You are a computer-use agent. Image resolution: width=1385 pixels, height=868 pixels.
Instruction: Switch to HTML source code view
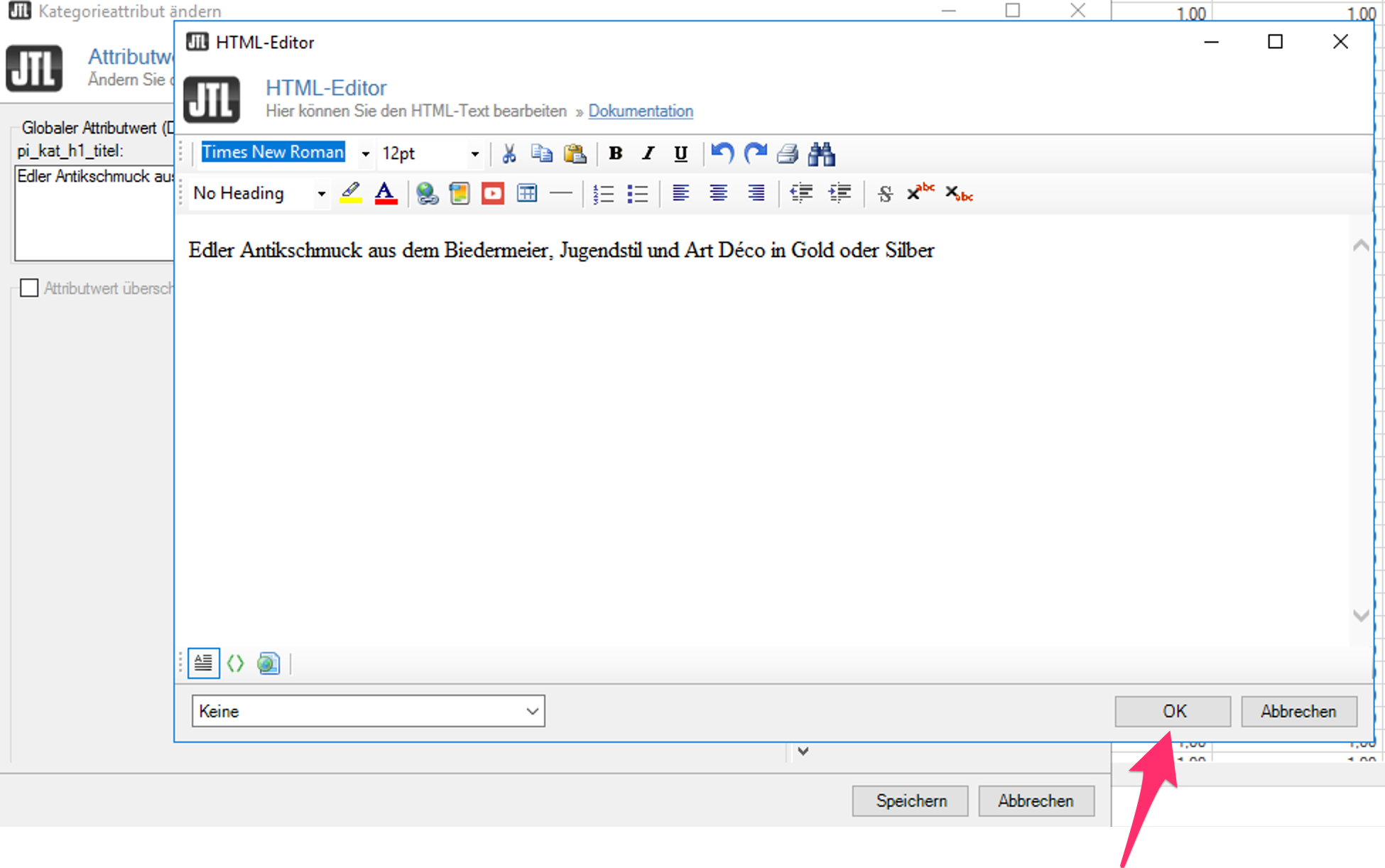coord(235,663)
